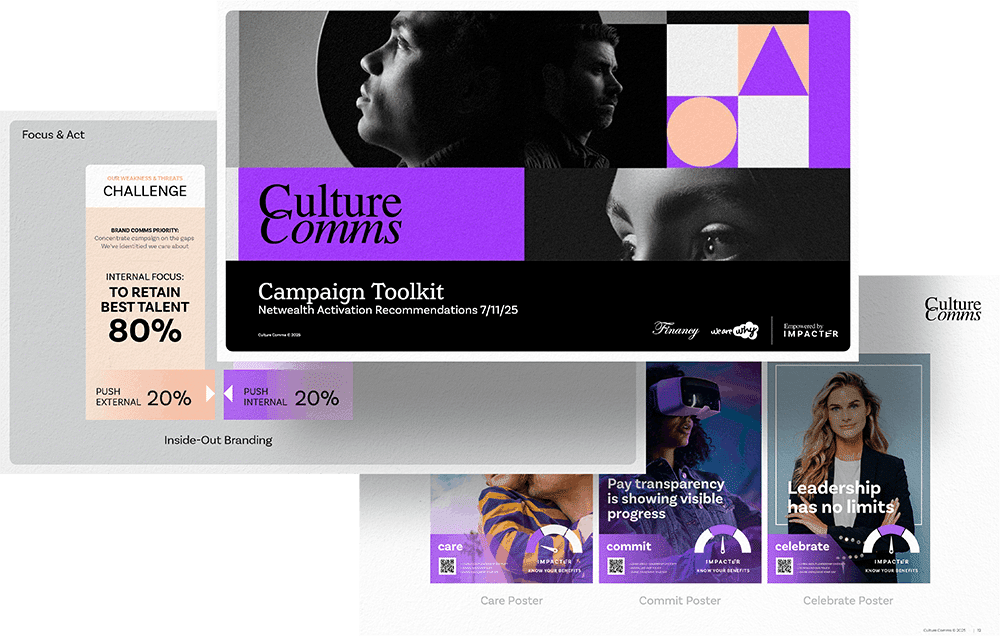The width and height of the screenshot is (1000, 636).
Task: Open the Commit Poster thumbnail
Action: [680, 472]
